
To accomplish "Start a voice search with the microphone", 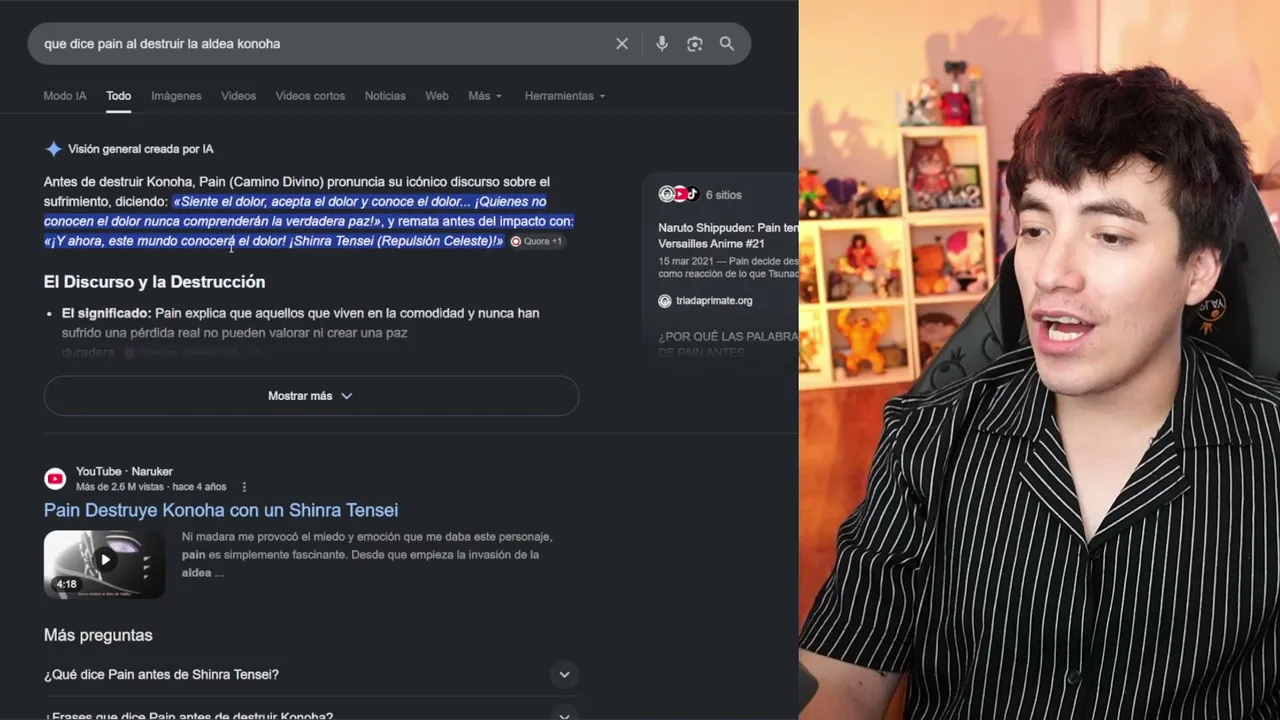I will [662, 44].
